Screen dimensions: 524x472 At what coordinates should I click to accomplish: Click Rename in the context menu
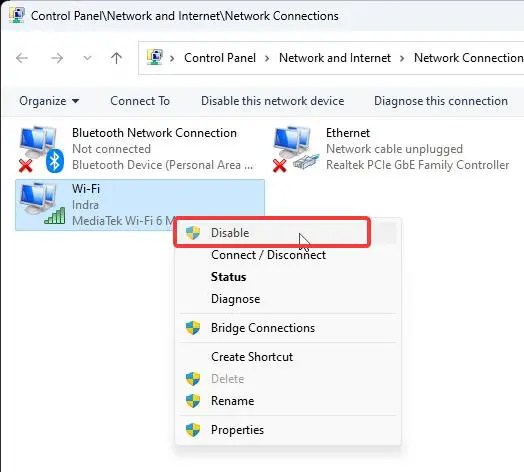(233, 401)
